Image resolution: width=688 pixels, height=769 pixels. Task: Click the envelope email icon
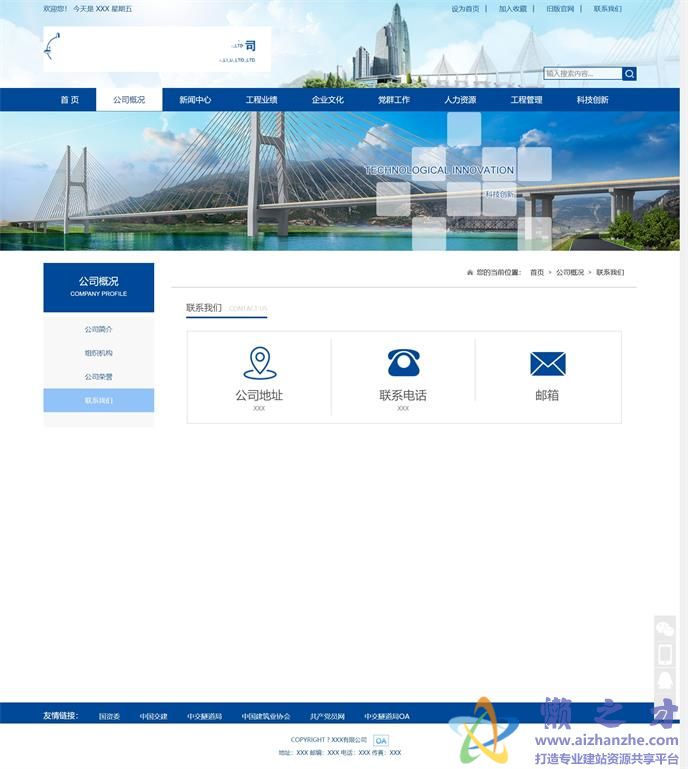coord(547,364)
